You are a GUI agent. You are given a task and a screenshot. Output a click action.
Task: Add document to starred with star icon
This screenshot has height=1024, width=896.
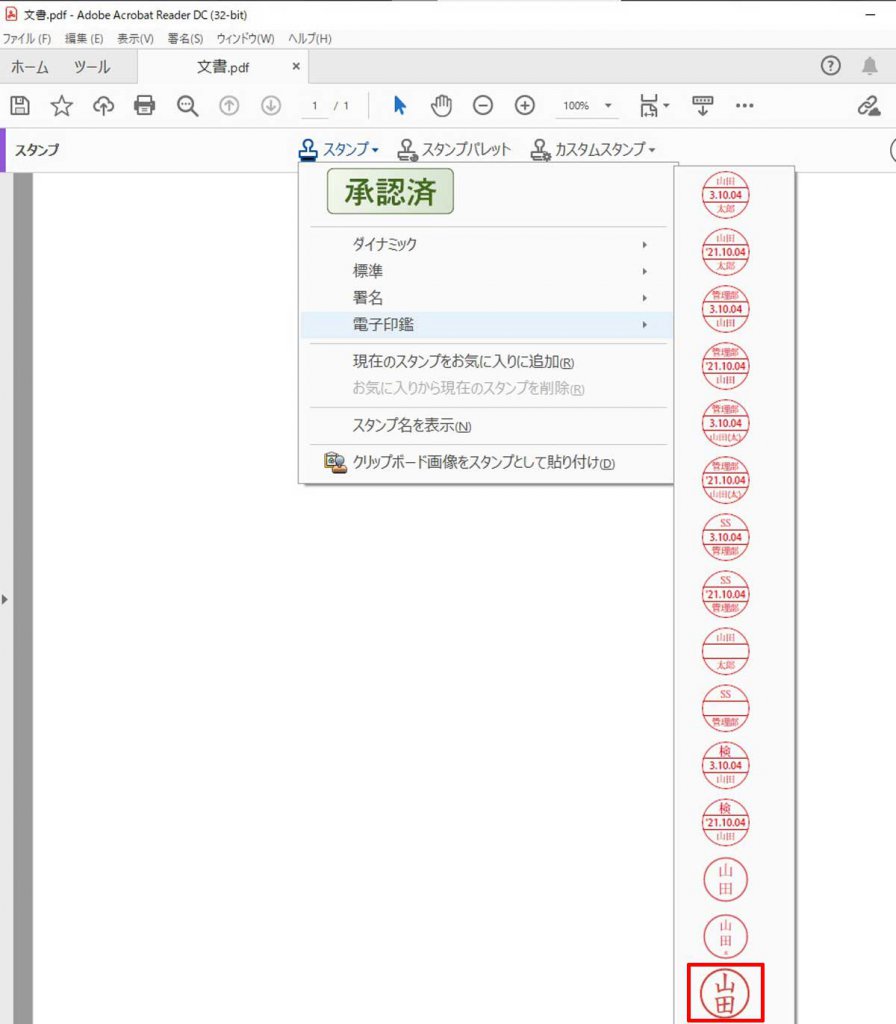(61, 105)
